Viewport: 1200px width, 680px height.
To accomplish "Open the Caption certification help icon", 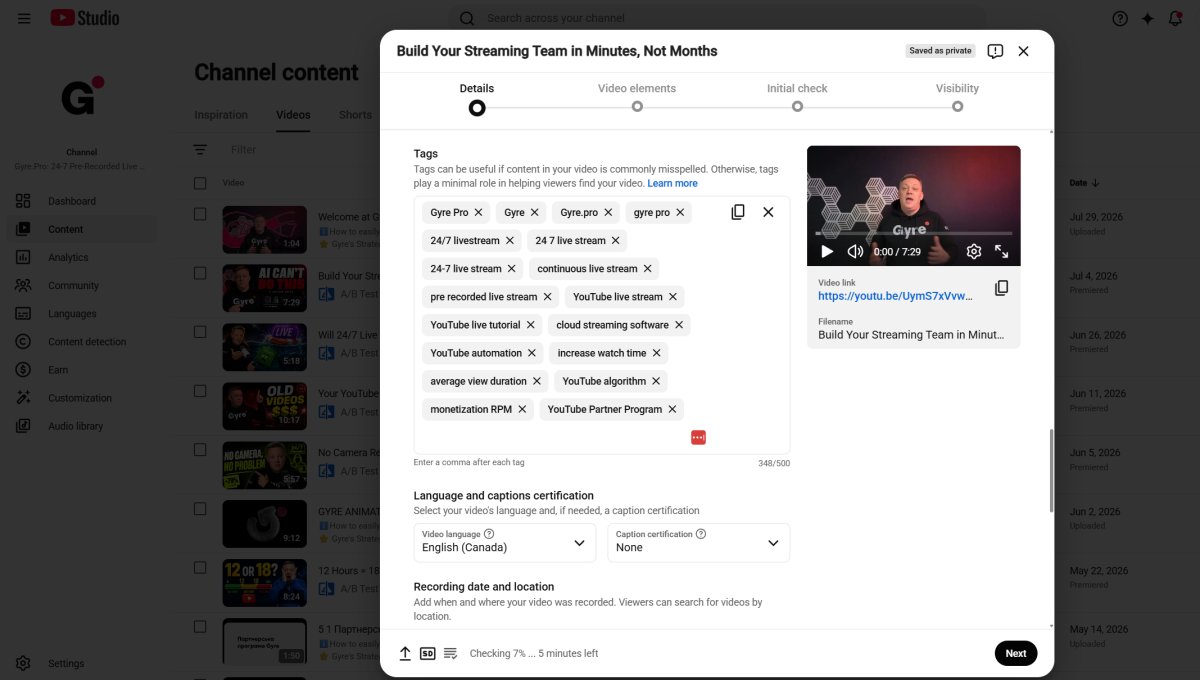I will [701, 534].
